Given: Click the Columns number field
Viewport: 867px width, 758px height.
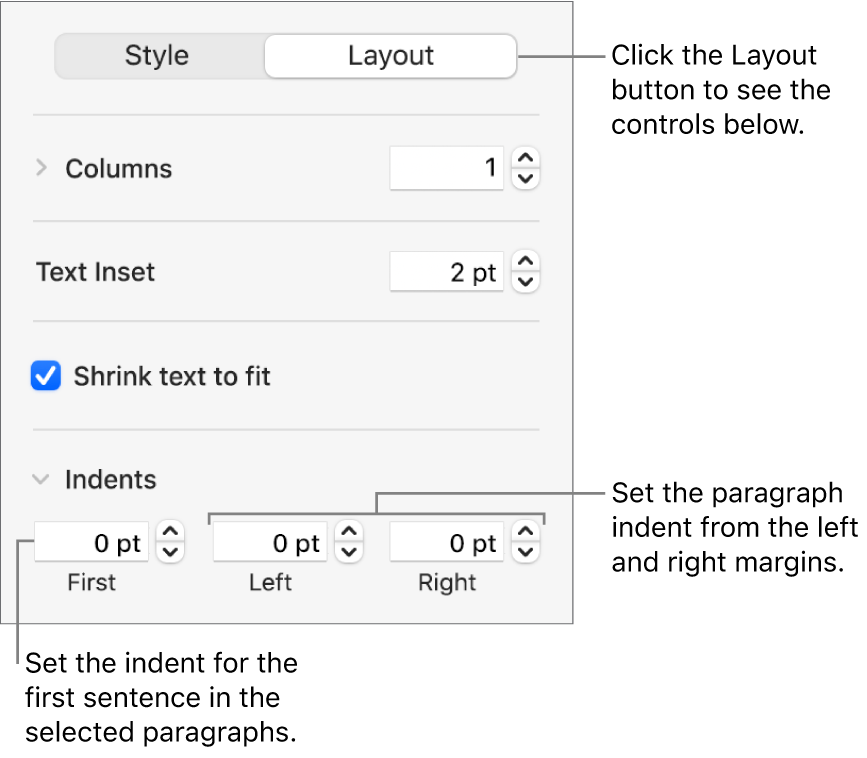Looking at the screenshot, I should click(446, 168).
